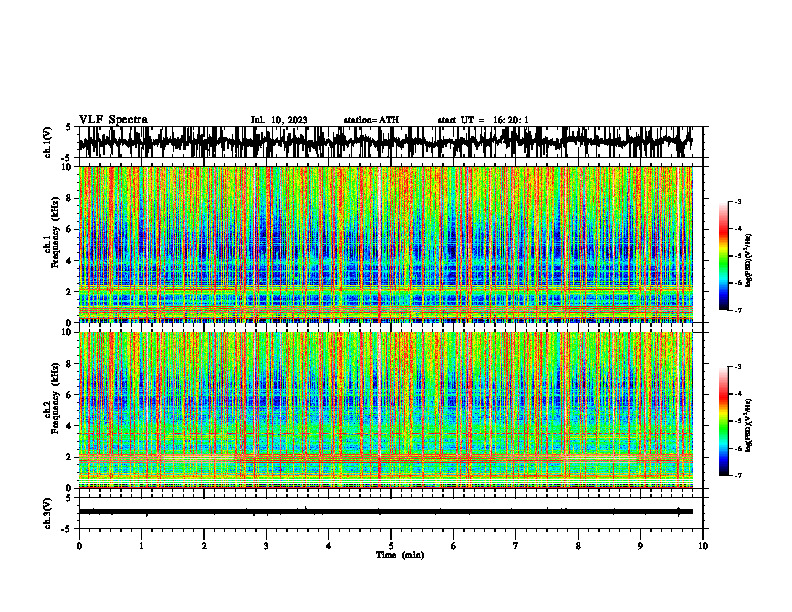The image size is (792, 612).
Task: Click time axis tick label "4"
Action: click(329, 546)
